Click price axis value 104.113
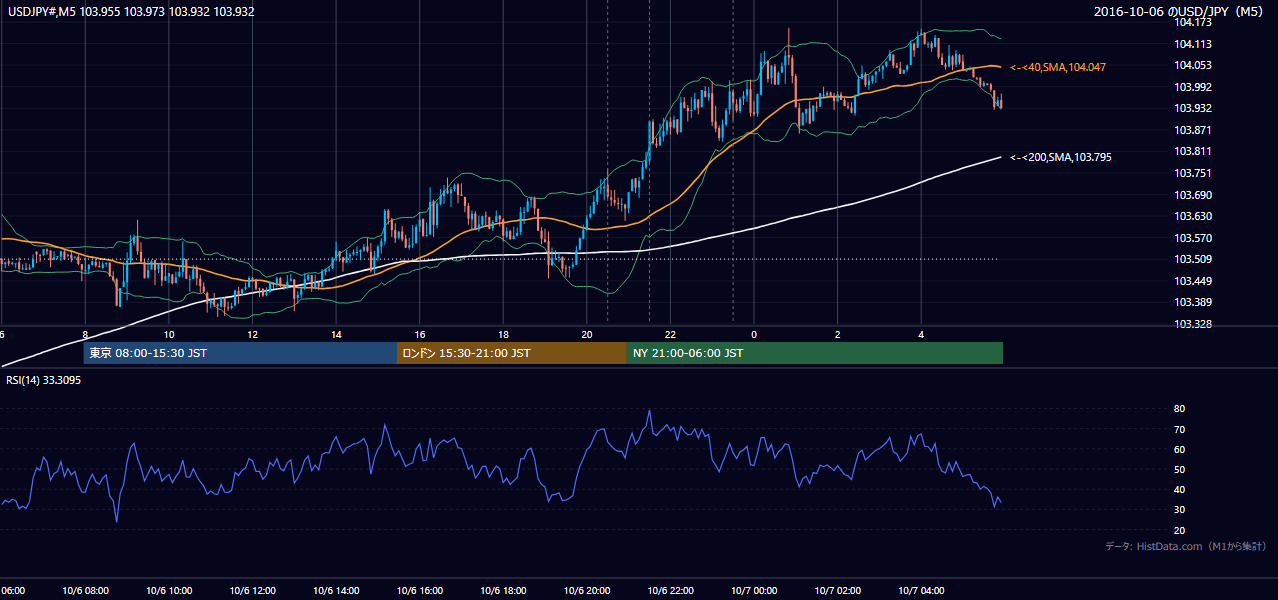The height and width of the screenshot is (600, 1278). pyautogui.click(x=1192, y=44)
